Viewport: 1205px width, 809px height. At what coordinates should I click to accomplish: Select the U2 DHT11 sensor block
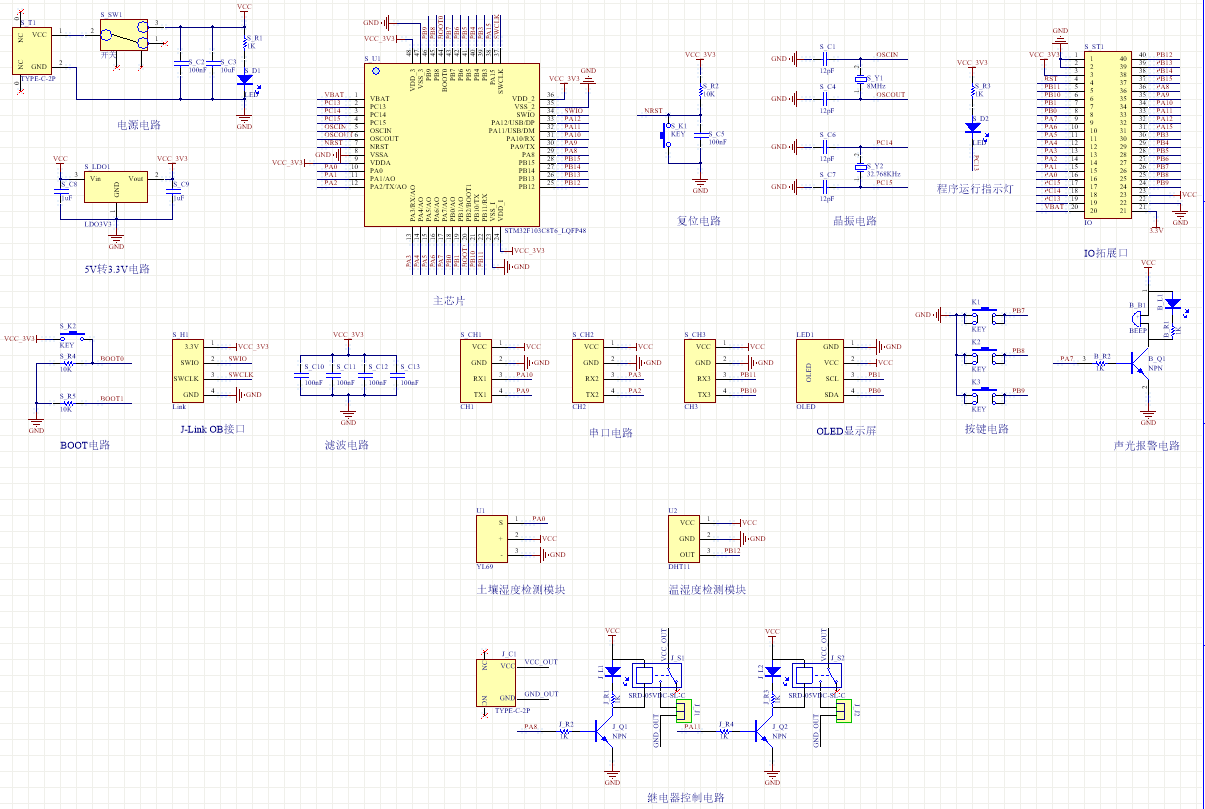[684, 537]
